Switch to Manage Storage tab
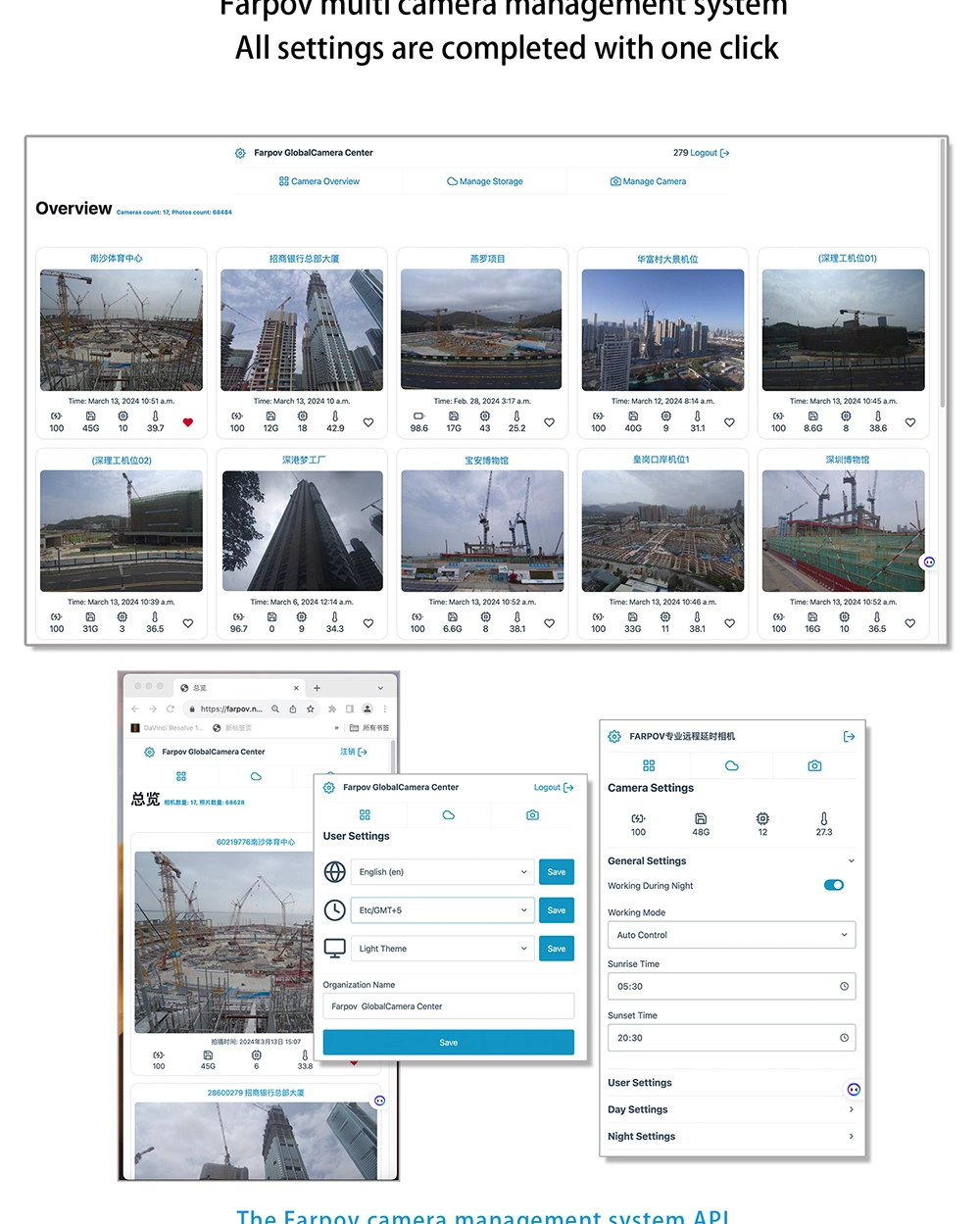Screen dimensions: 980x1224 (x=485, y=181)
